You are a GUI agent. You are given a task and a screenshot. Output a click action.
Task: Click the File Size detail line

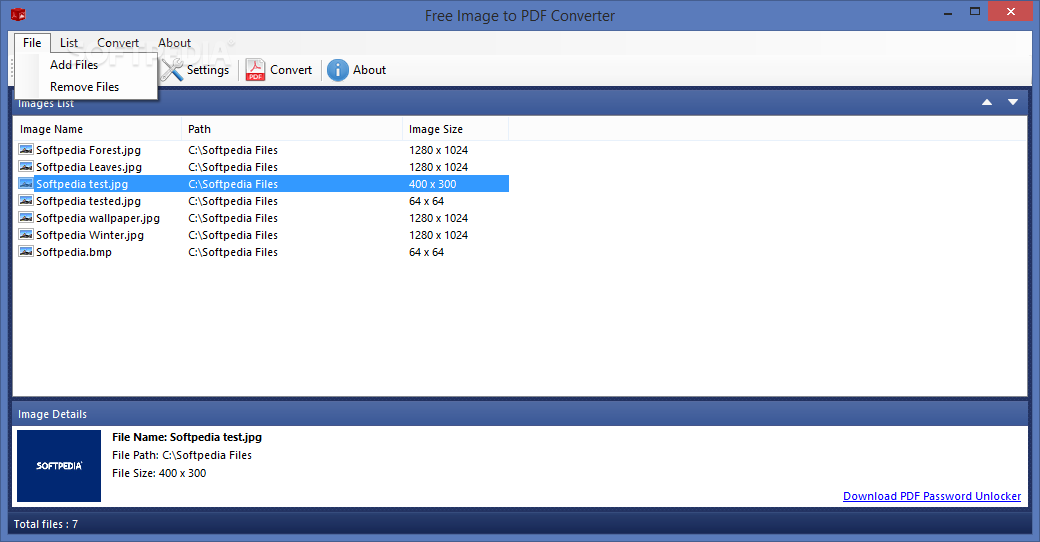(159, 473)
